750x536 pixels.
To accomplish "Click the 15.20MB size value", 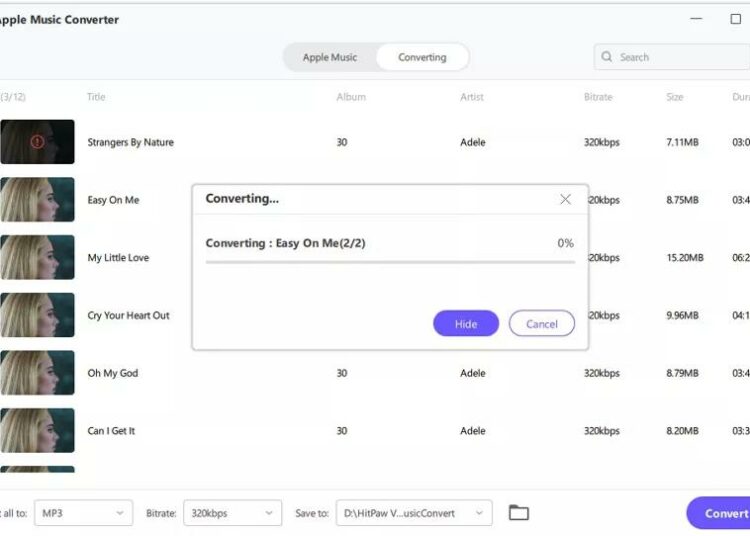I will [685, 258].
